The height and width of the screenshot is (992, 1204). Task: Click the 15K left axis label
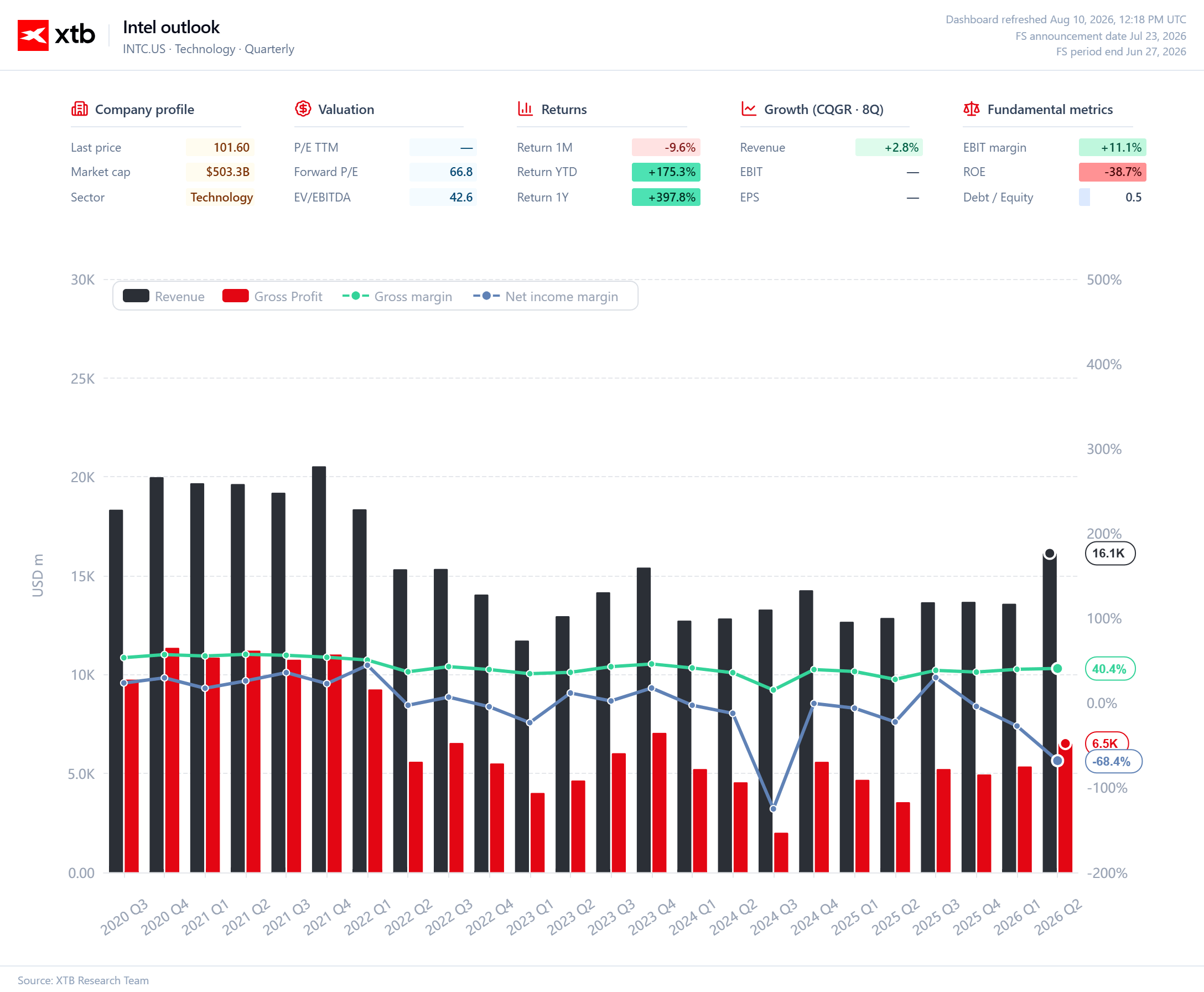pyautogui.click(x=82, y=576)
